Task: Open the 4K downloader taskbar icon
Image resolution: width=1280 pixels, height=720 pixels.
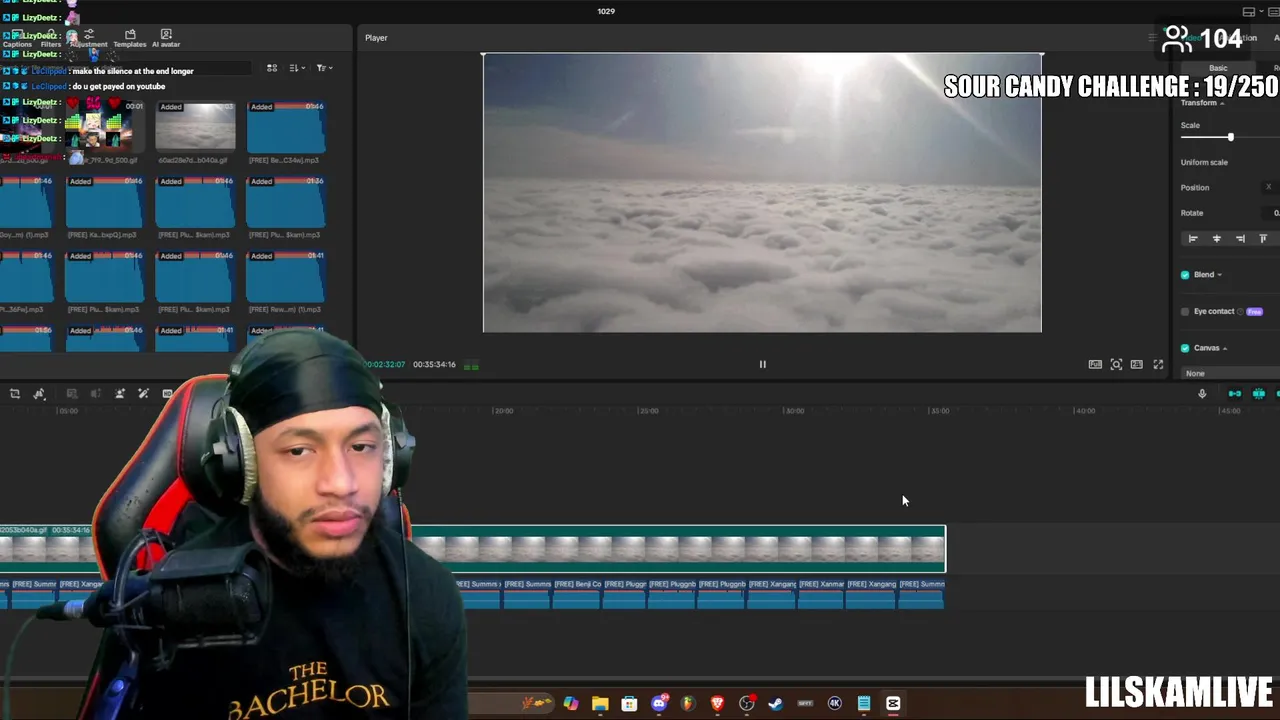Action: tap(835, 704)
